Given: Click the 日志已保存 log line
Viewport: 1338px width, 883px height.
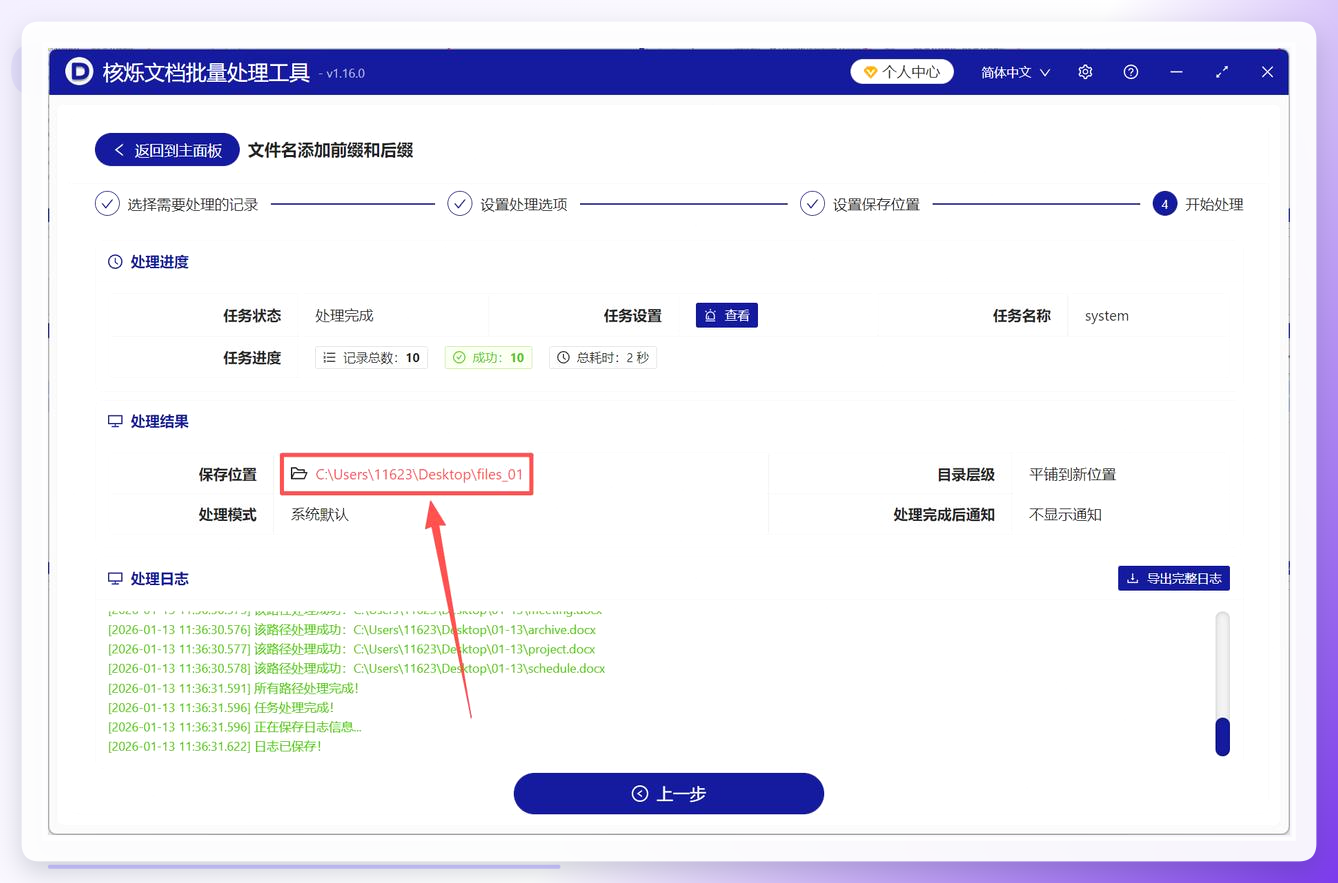Looking at the screenshot, I should pyautogui.click(x=215, y=746).
